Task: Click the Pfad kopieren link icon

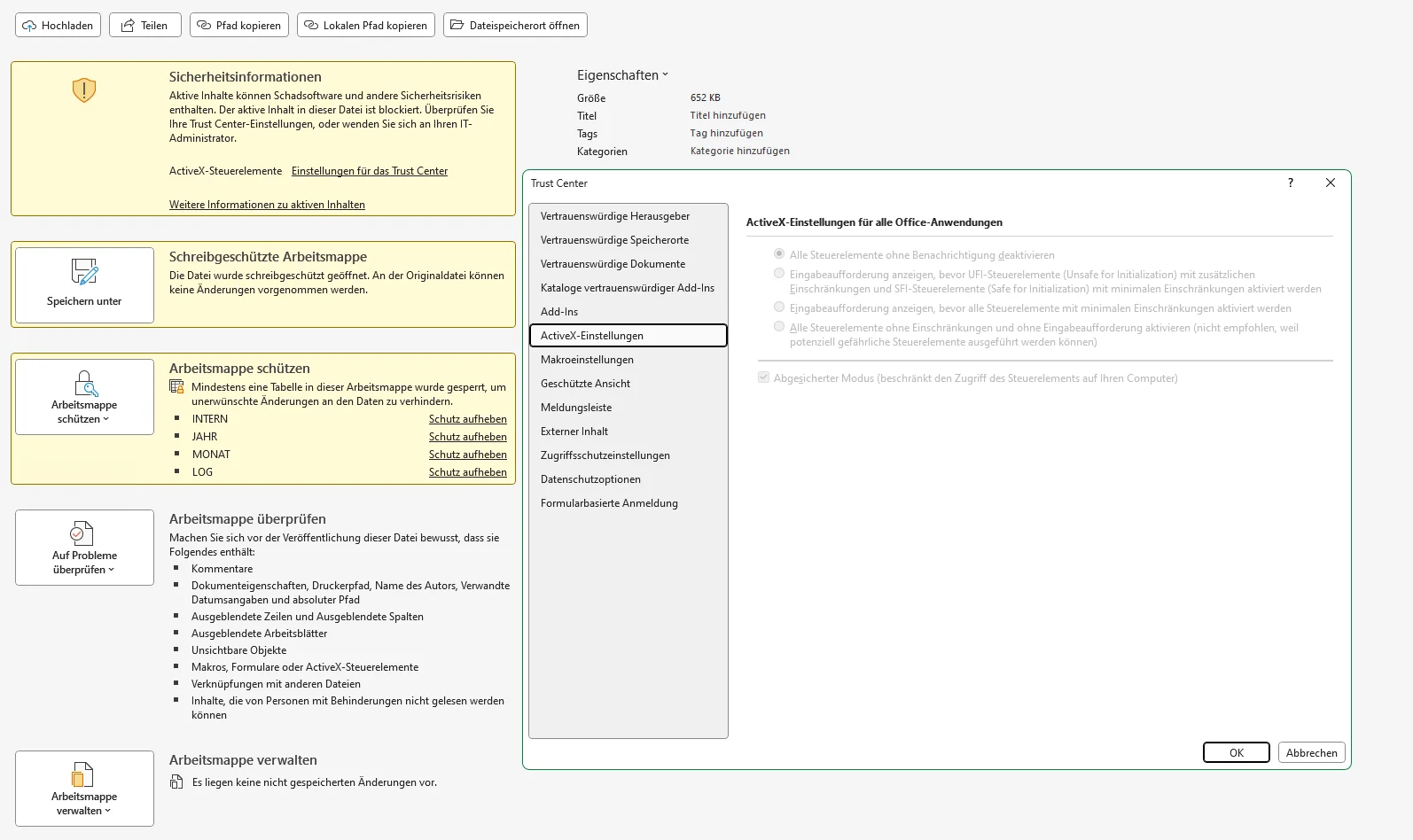Action: point(204,25)
